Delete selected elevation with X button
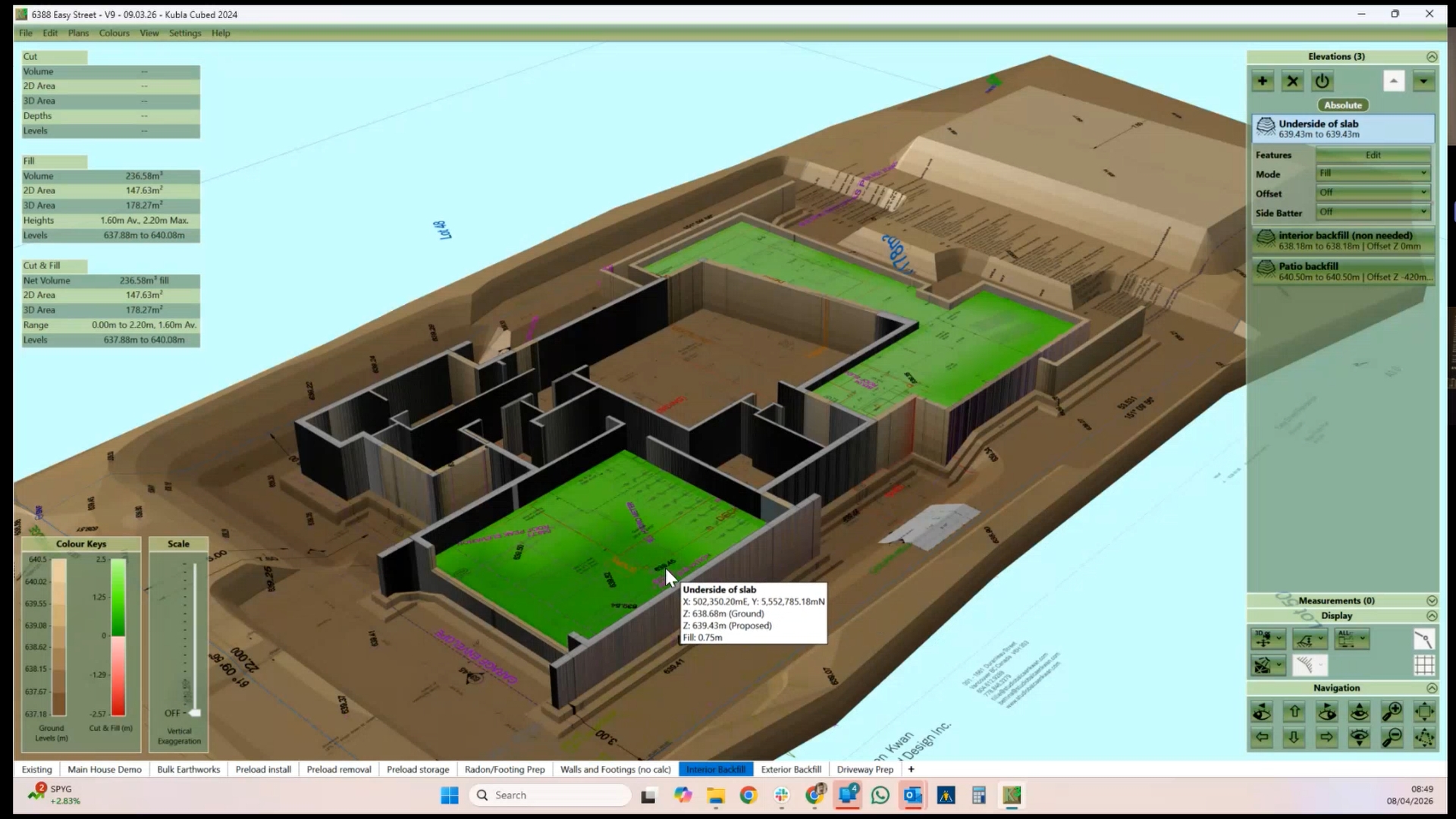This screenshot has width=1456, height=819. (1292, 81)
